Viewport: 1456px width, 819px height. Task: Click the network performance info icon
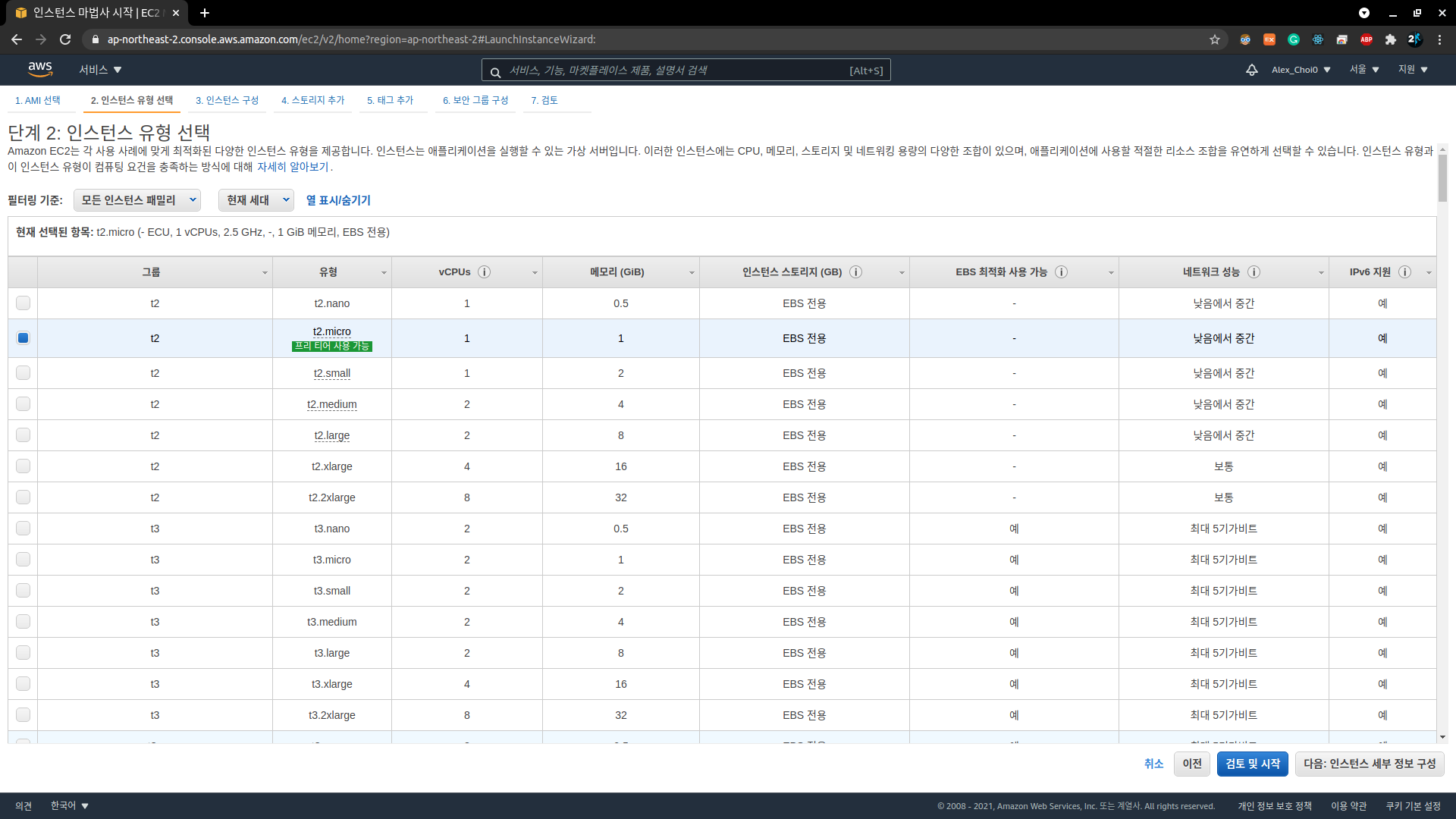point(1254,272)
